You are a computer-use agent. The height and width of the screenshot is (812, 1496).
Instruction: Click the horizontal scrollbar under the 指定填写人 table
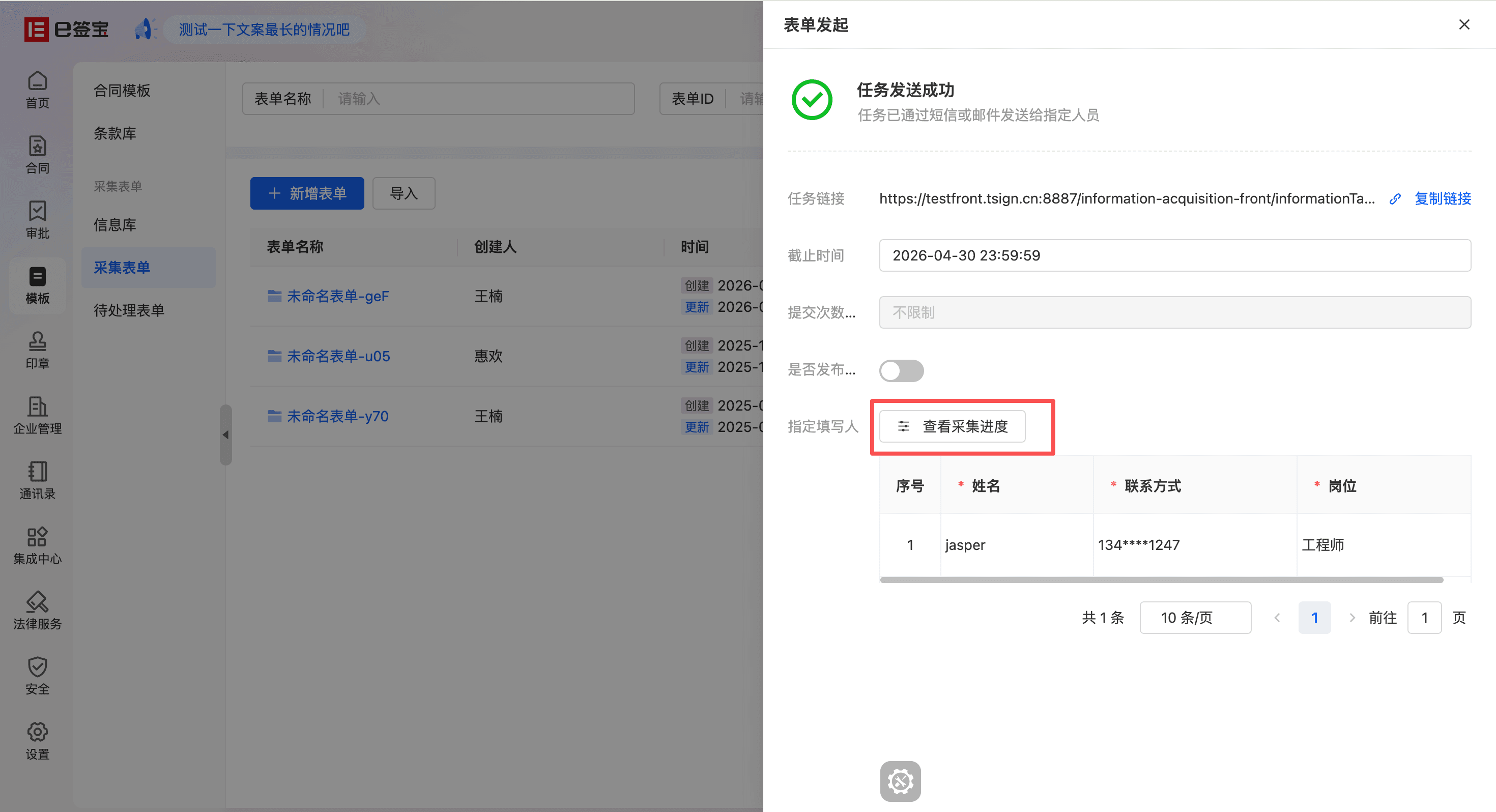click(1162, 579)
